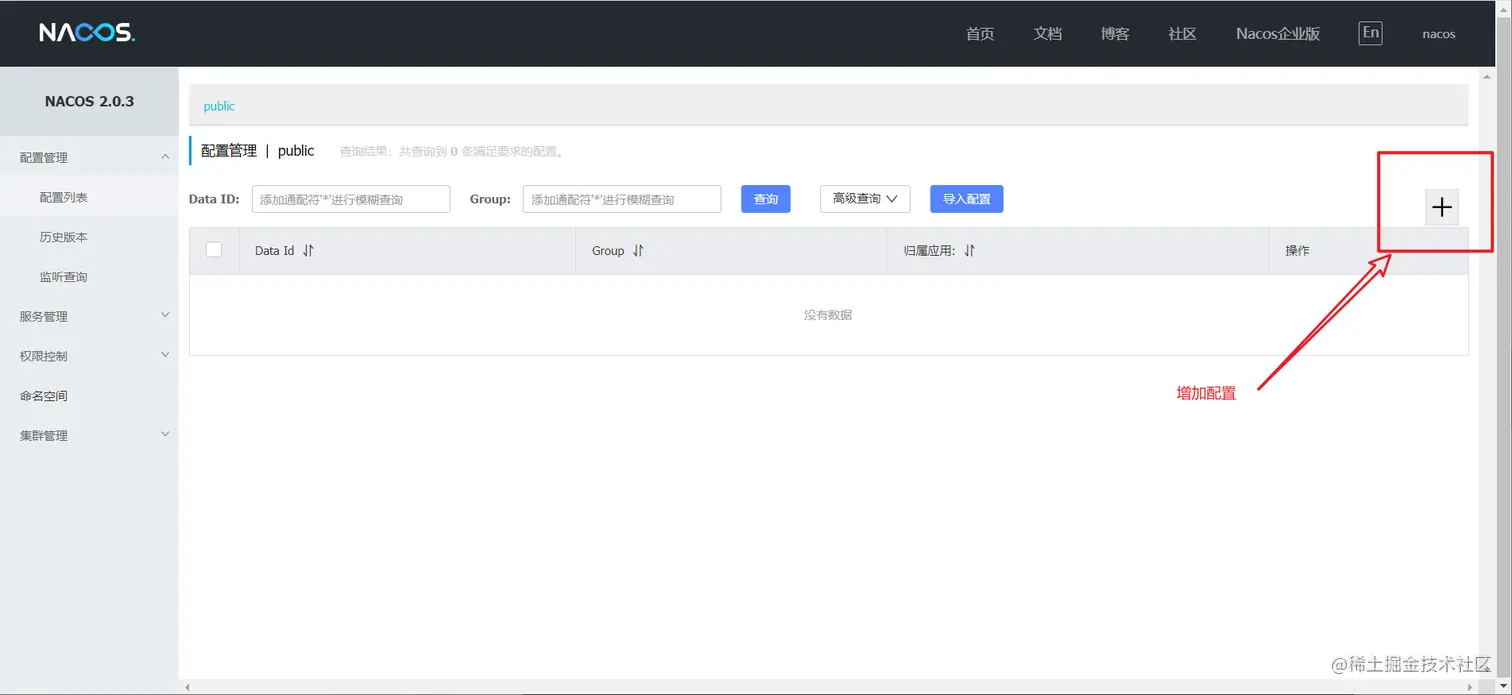1512x695 pixels.
Task: Click the NACOS logo in header
Action: 87,33
